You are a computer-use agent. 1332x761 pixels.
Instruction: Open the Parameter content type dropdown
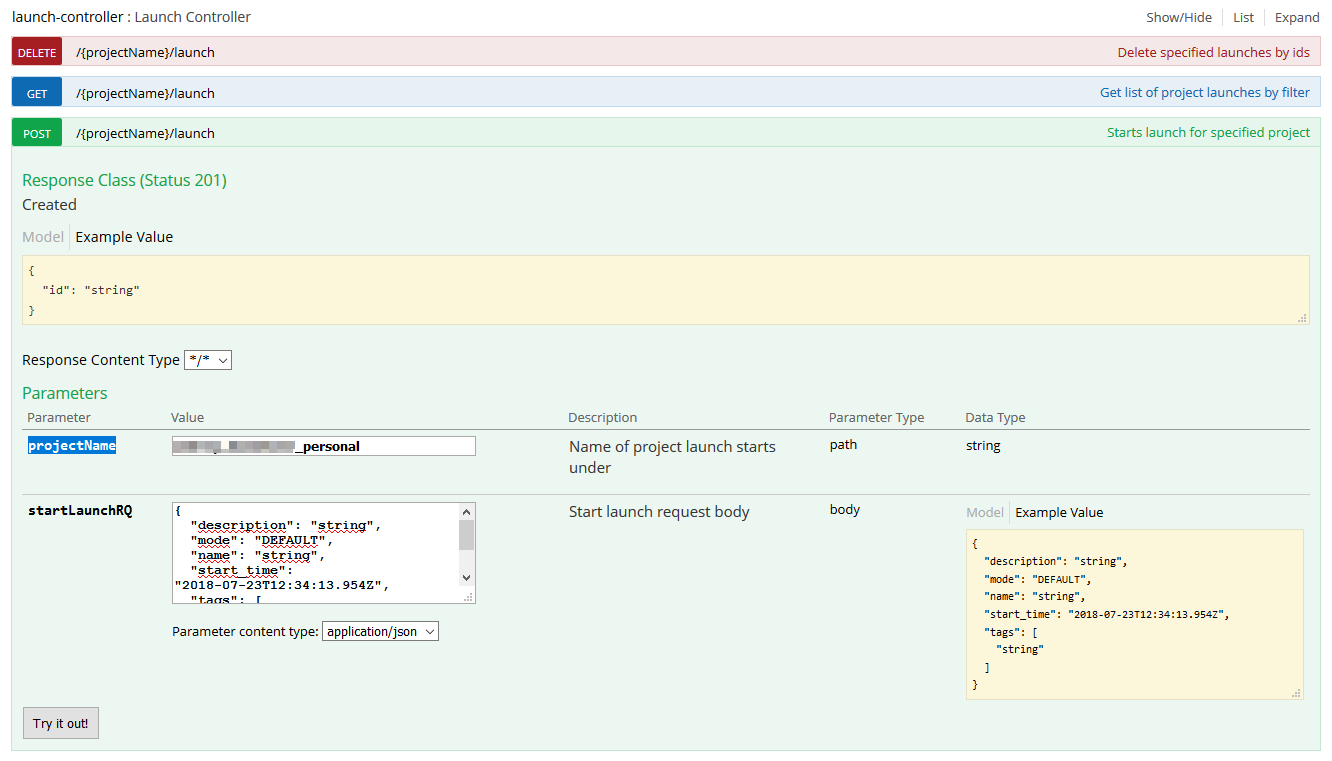pos(380,631)
